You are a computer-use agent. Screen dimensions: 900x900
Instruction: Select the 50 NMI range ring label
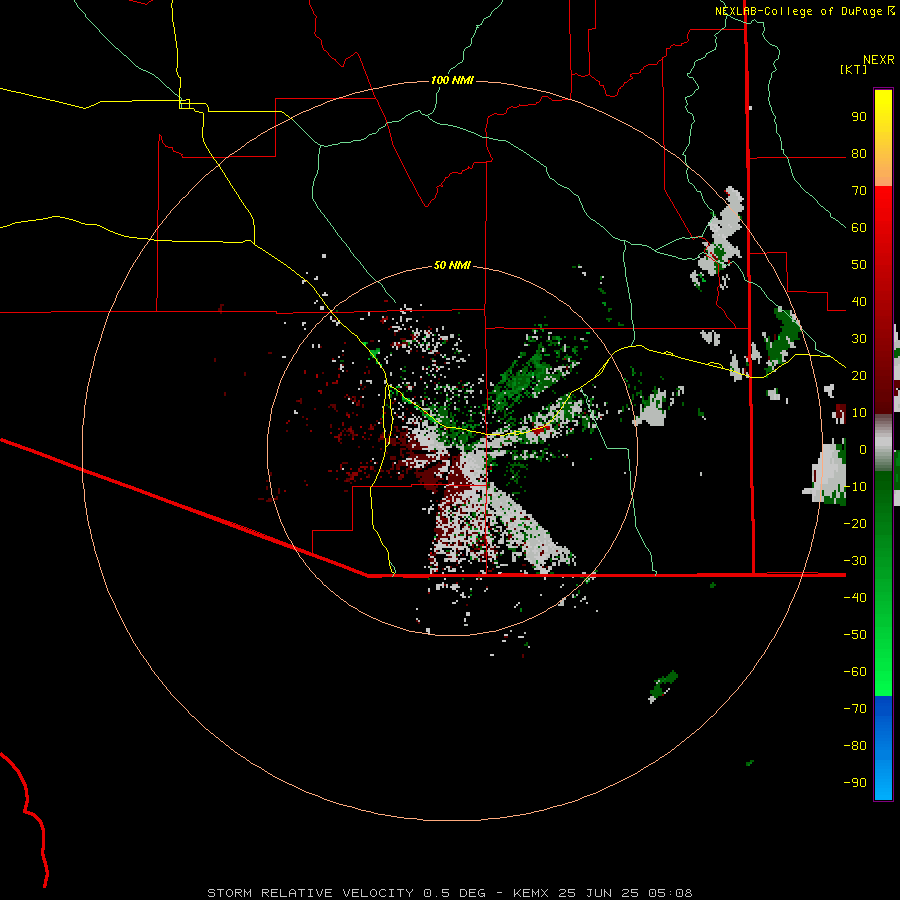tap(452, 265)
